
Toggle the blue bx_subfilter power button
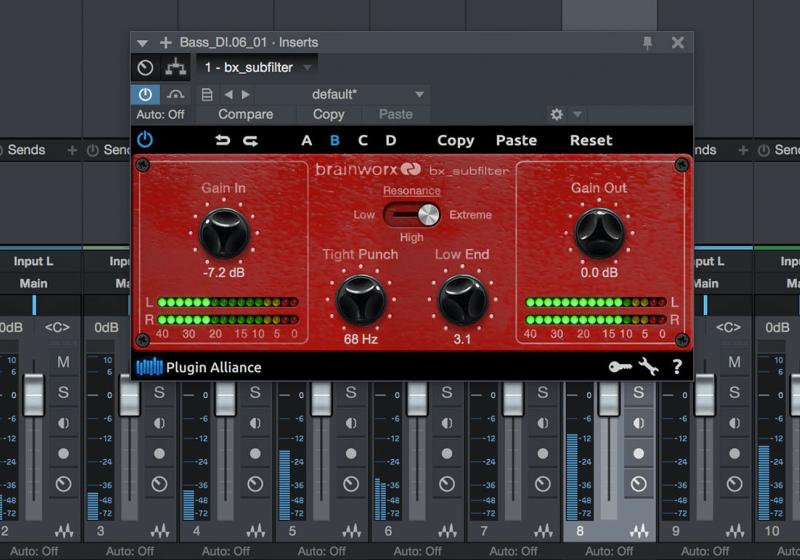click(145, 140)
